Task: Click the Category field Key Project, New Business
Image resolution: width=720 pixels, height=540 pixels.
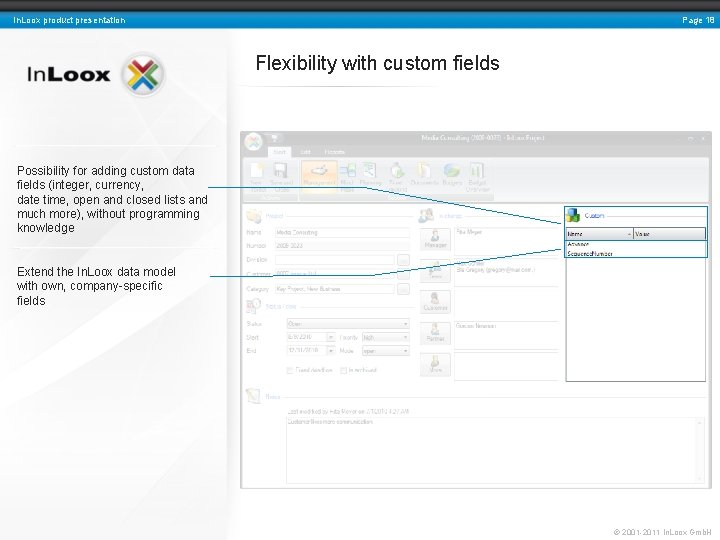Action: (x=334, y=289)
